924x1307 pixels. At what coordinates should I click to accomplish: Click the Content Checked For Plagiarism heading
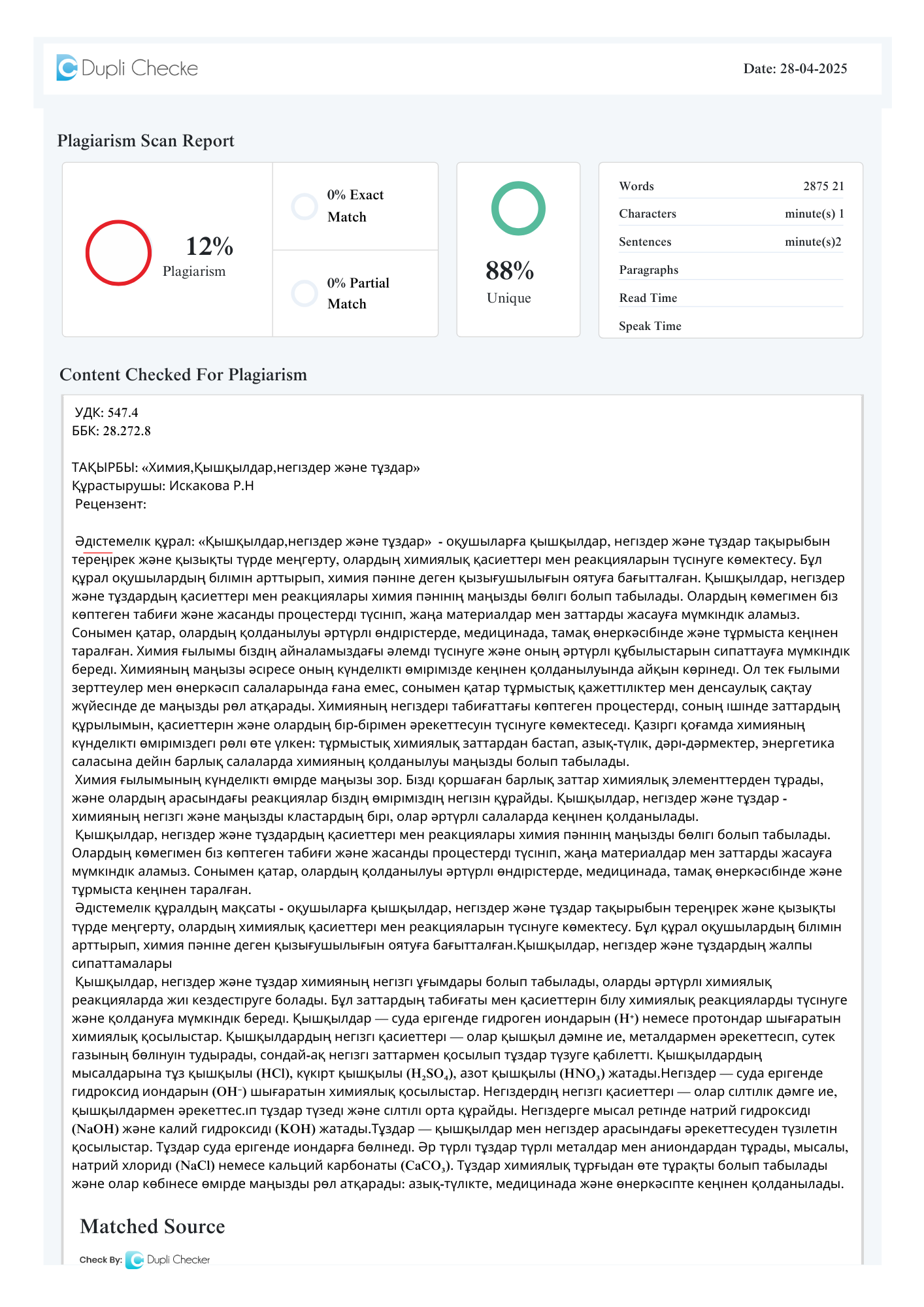(x=183, y=375)
